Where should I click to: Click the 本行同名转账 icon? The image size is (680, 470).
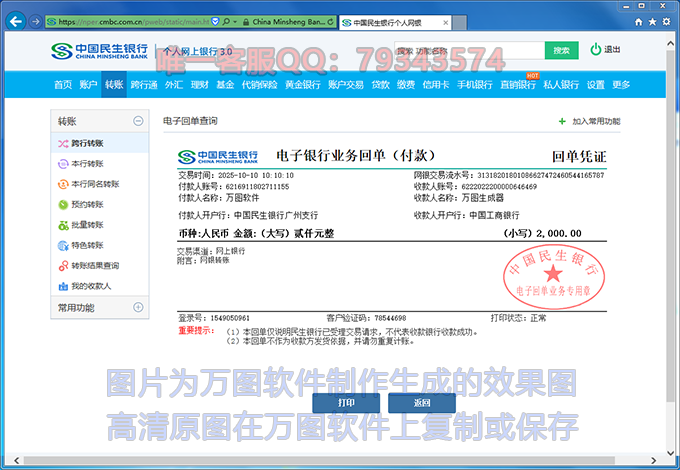(62, 184)
